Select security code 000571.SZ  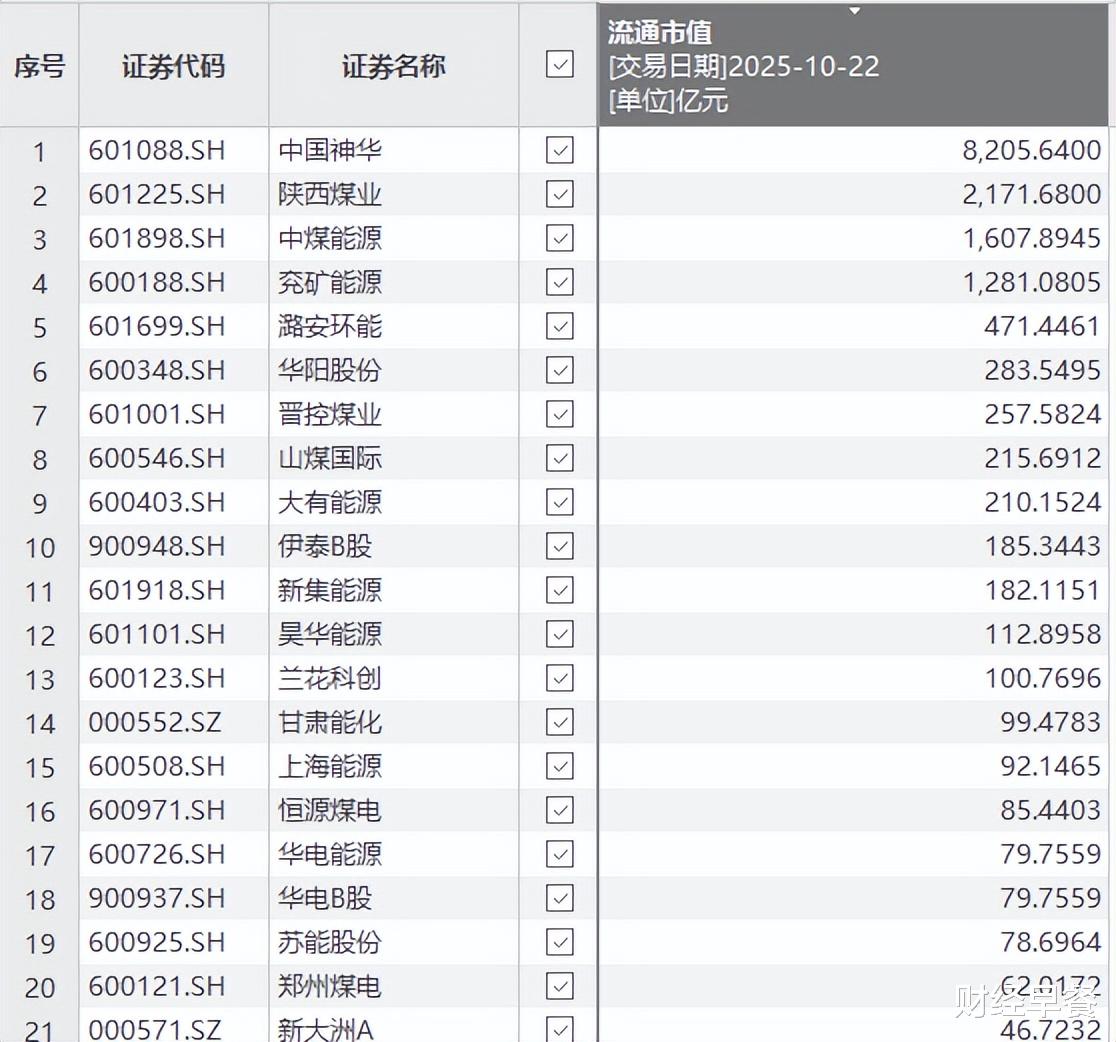coord(154,1029)
